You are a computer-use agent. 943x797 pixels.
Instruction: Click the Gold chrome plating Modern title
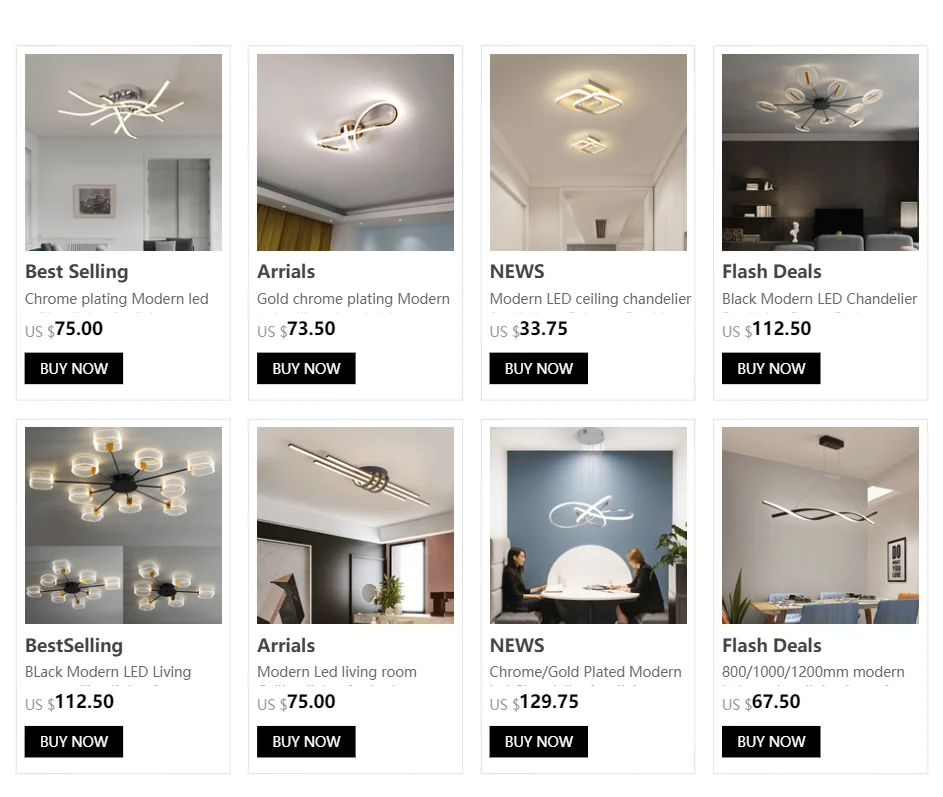click(x=354, y=299)
